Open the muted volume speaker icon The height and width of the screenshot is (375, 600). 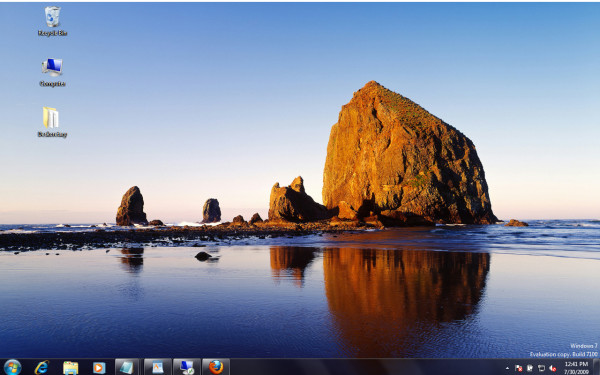coord(552,368)
